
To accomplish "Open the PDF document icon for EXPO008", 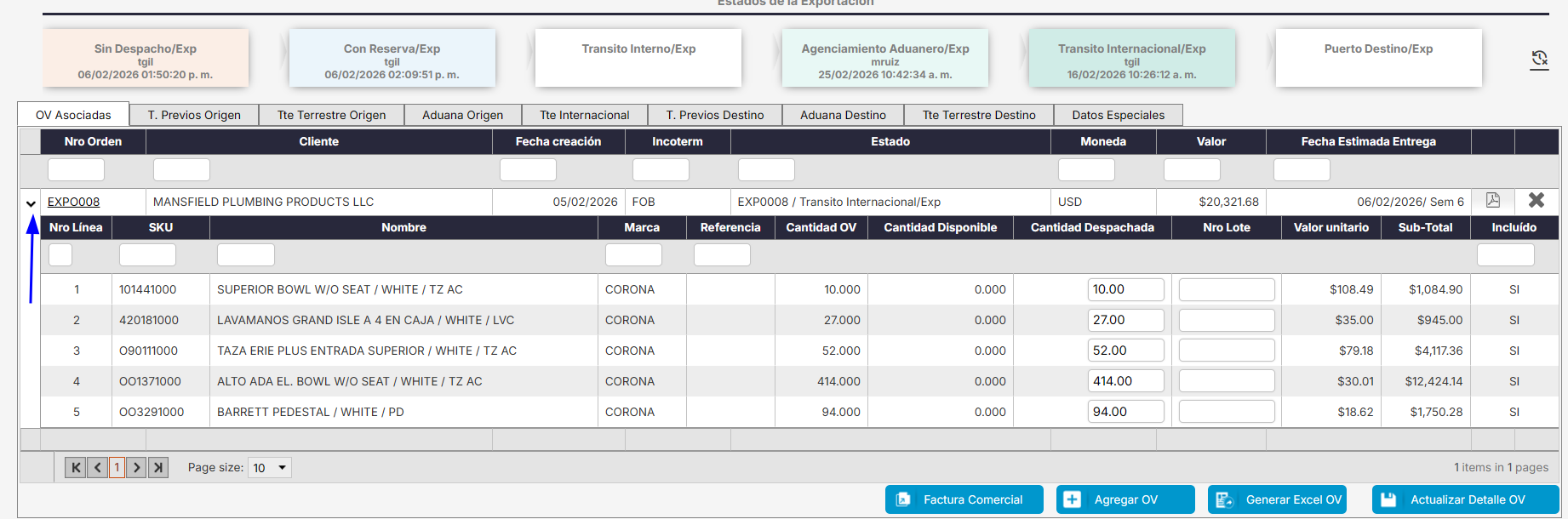I will [x=1493, y=200].
